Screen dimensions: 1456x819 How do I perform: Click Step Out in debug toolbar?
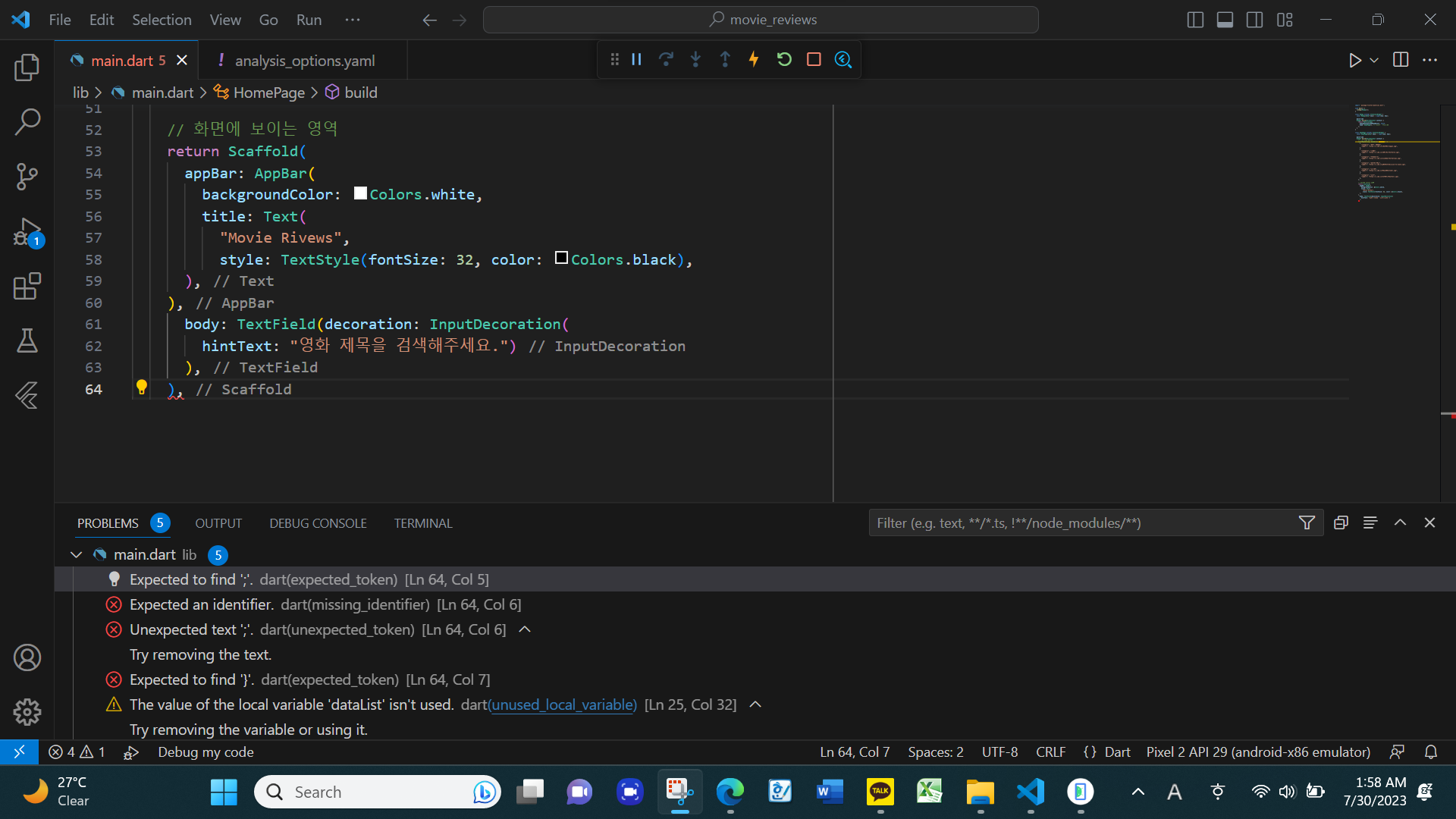point(725,59)
